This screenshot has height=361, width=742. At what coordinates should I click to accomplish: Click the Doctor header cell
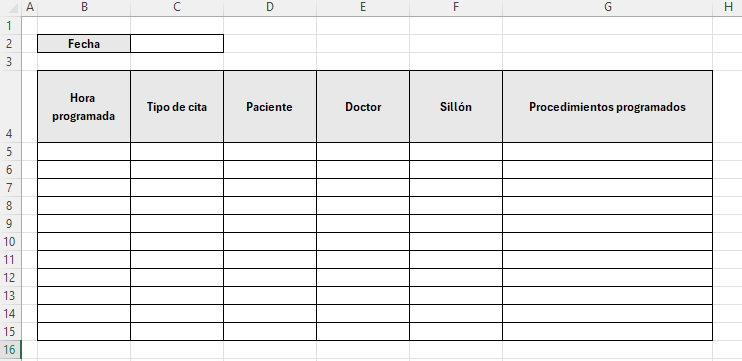[362, 106]
